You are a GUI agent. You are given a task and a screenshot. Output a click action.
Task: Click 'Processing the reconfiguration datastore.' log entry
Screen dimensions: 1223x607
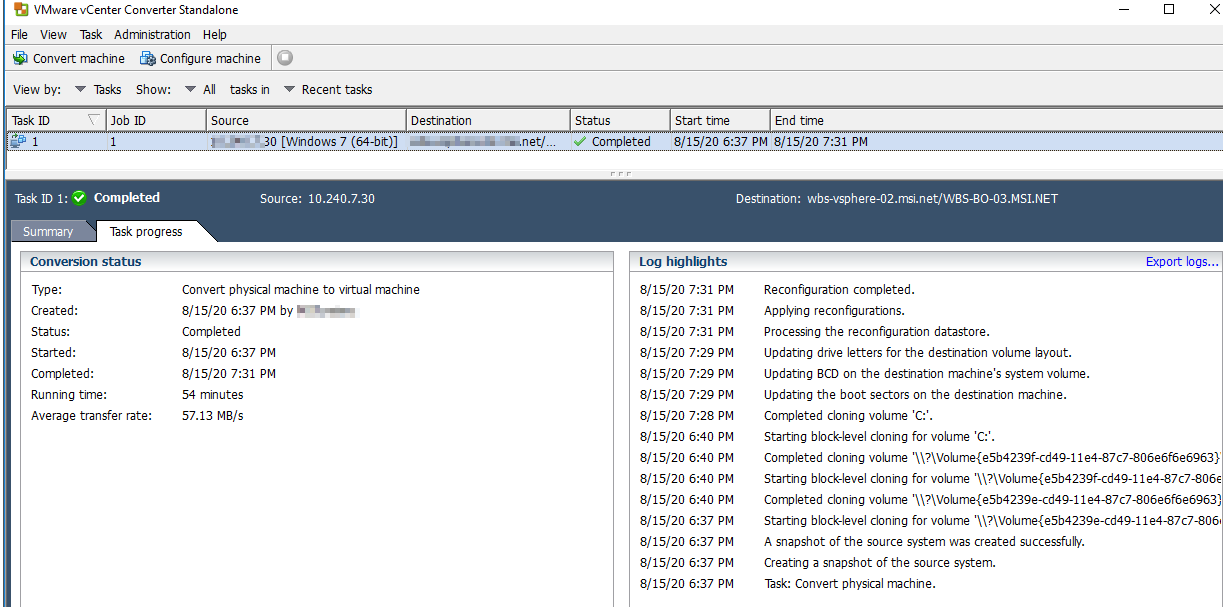click(x=876, y=332)
